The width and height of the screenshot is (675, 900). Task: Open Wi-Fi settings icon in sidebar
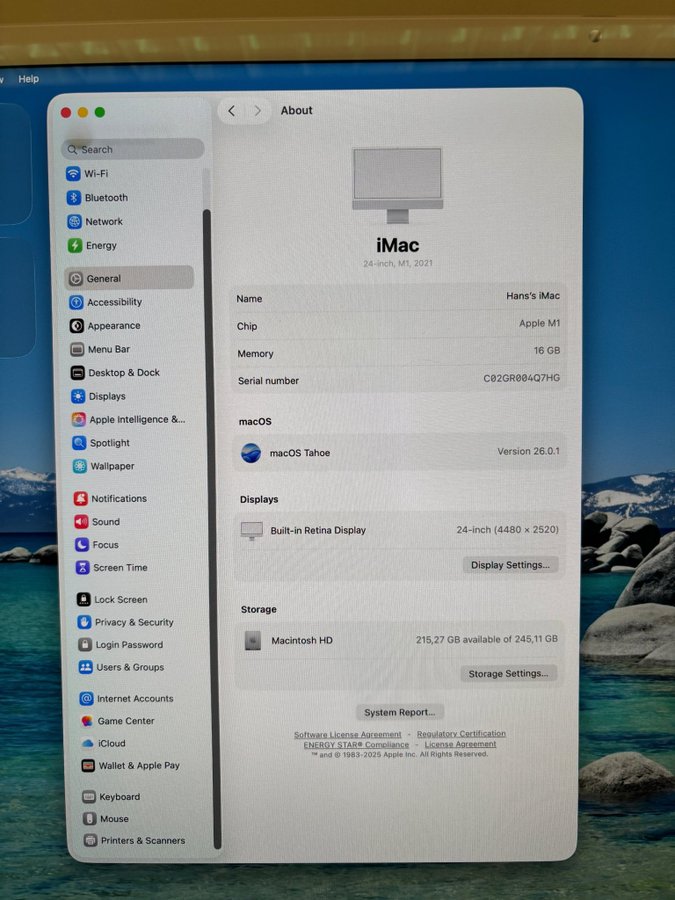coord(73,173)
